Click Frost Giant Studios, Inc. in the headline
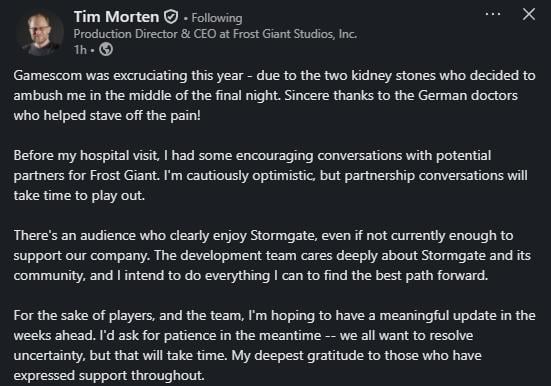The width and height of the screenshot is (551, 386). point(295,34)
